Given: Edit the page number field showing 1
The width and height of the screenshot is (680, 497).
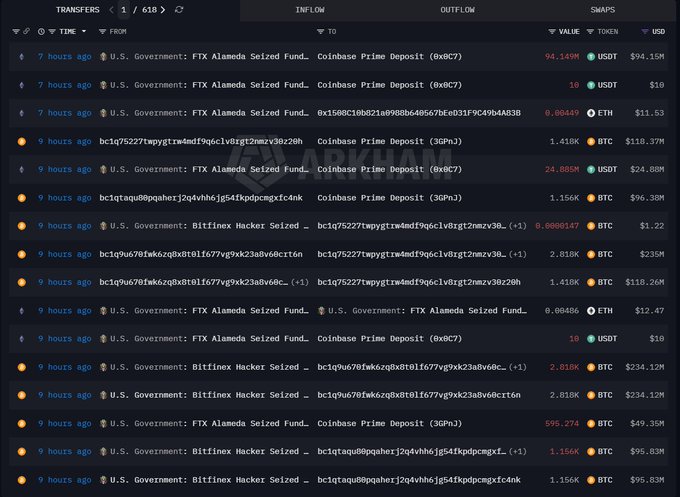Looking at the screenshot, I should (124, 10).
